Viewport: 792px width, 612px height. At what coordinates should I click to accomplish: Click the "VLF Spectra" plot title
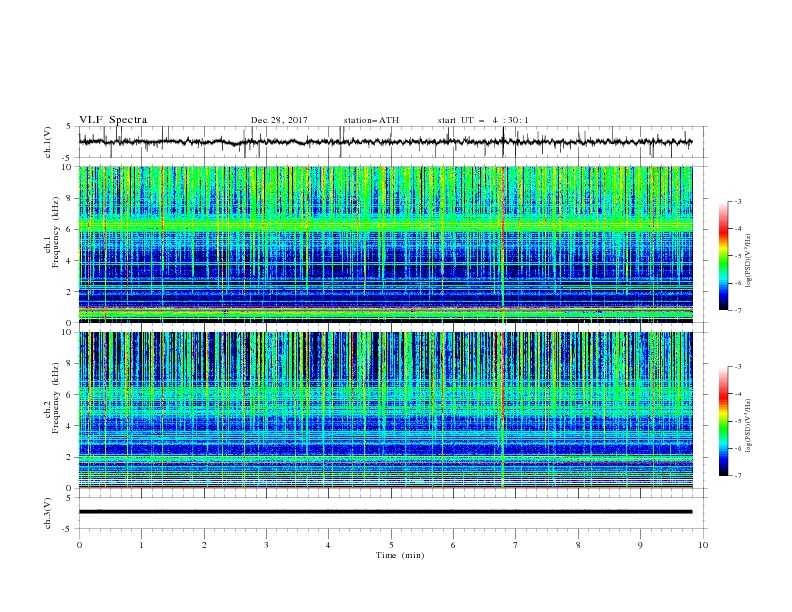[113, 120]
